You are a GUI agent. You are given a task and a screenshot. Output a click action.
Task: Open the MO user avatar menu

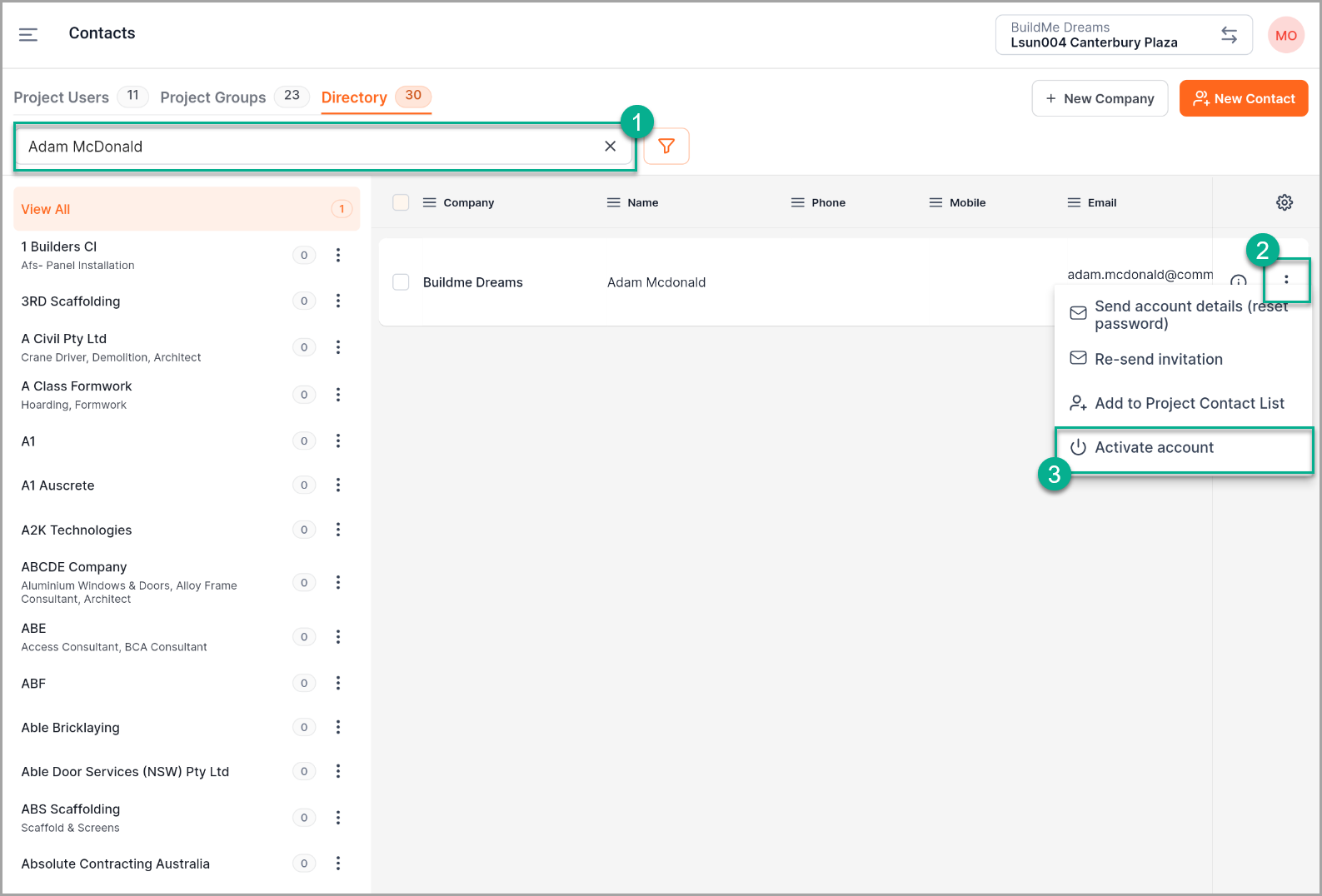[1285, 36]
